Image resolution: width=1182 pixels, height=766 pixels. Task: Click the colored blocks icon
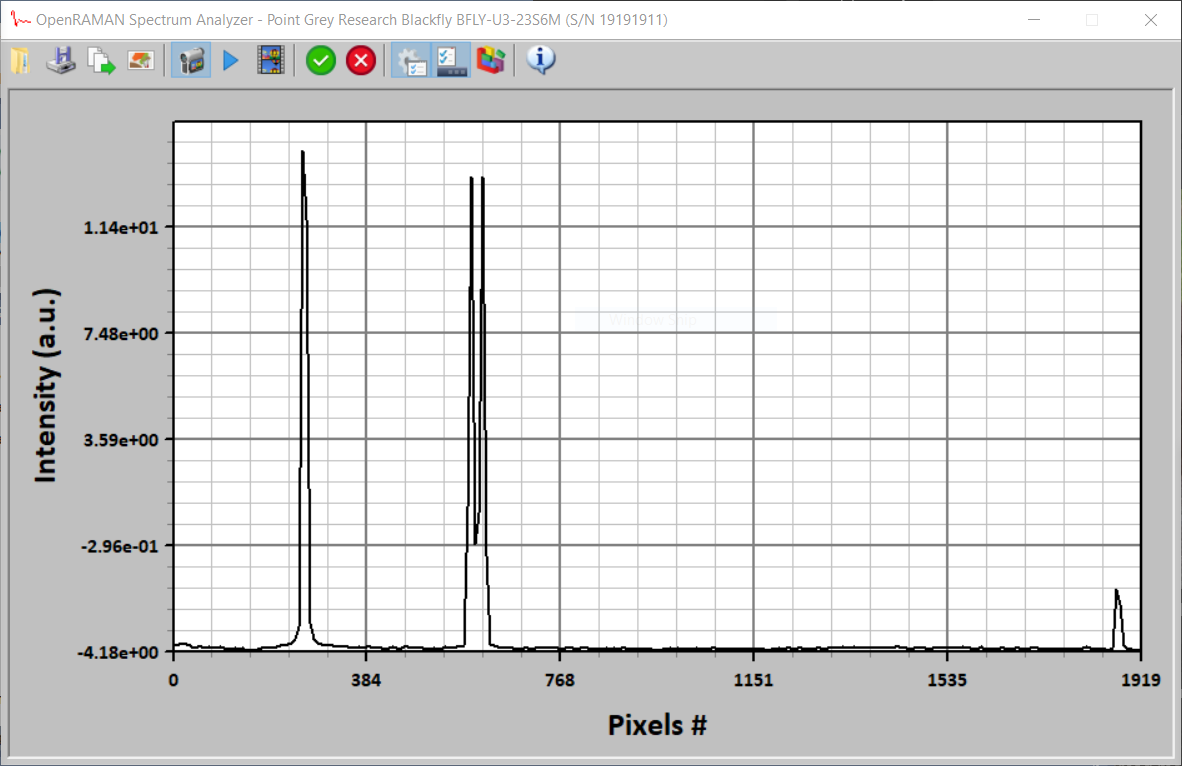pos(490,61)
